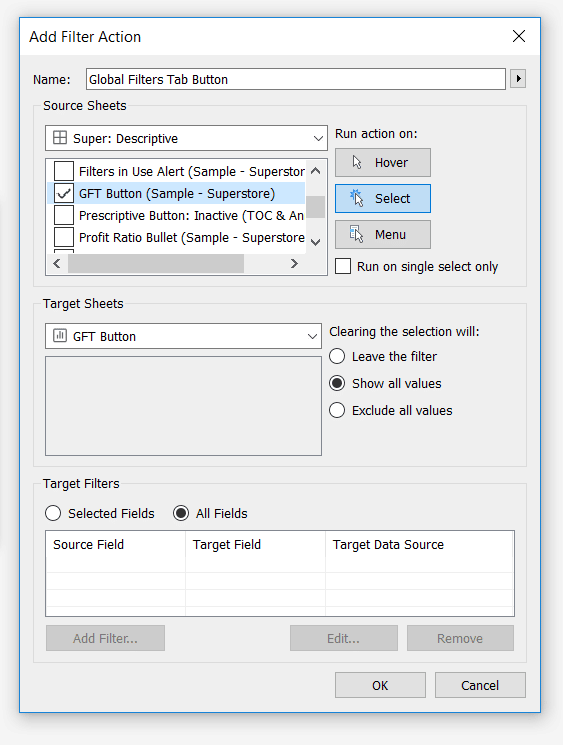Choose Selected Fields radio option
This screenshot has height=745, width=563.
(x=53, y=513)
